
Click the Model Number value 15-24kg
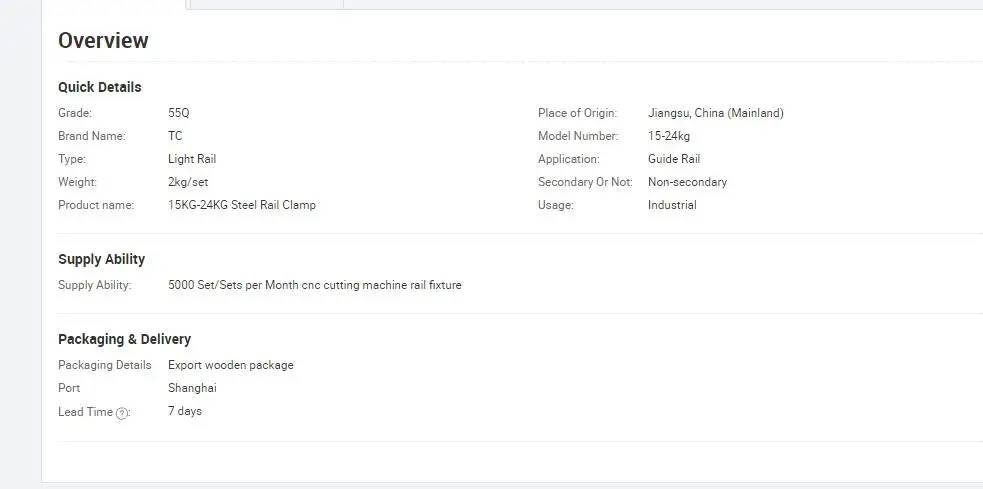click(669, 136)
